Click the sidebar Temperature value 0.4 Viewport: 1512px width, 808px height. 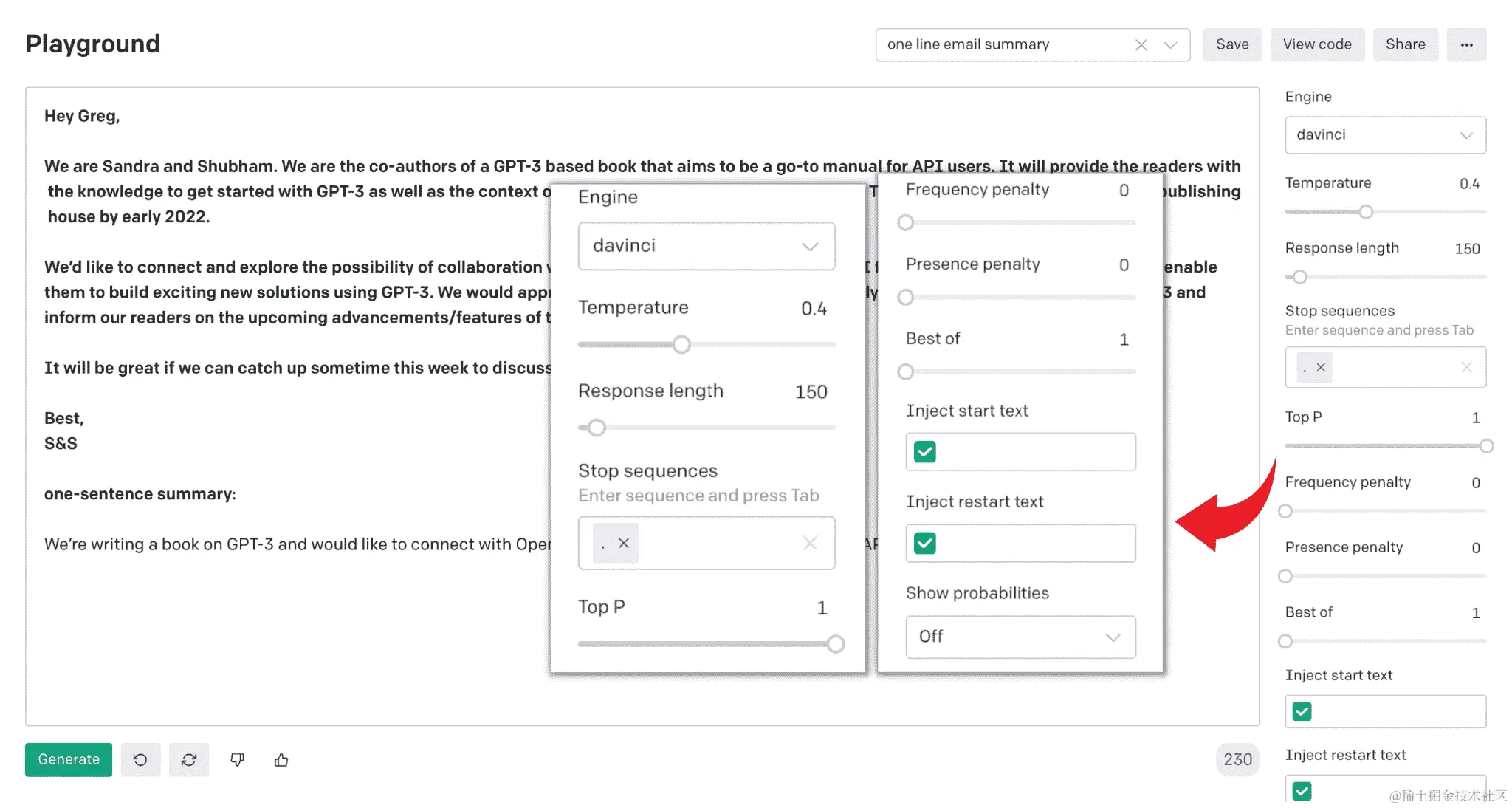1469,184
